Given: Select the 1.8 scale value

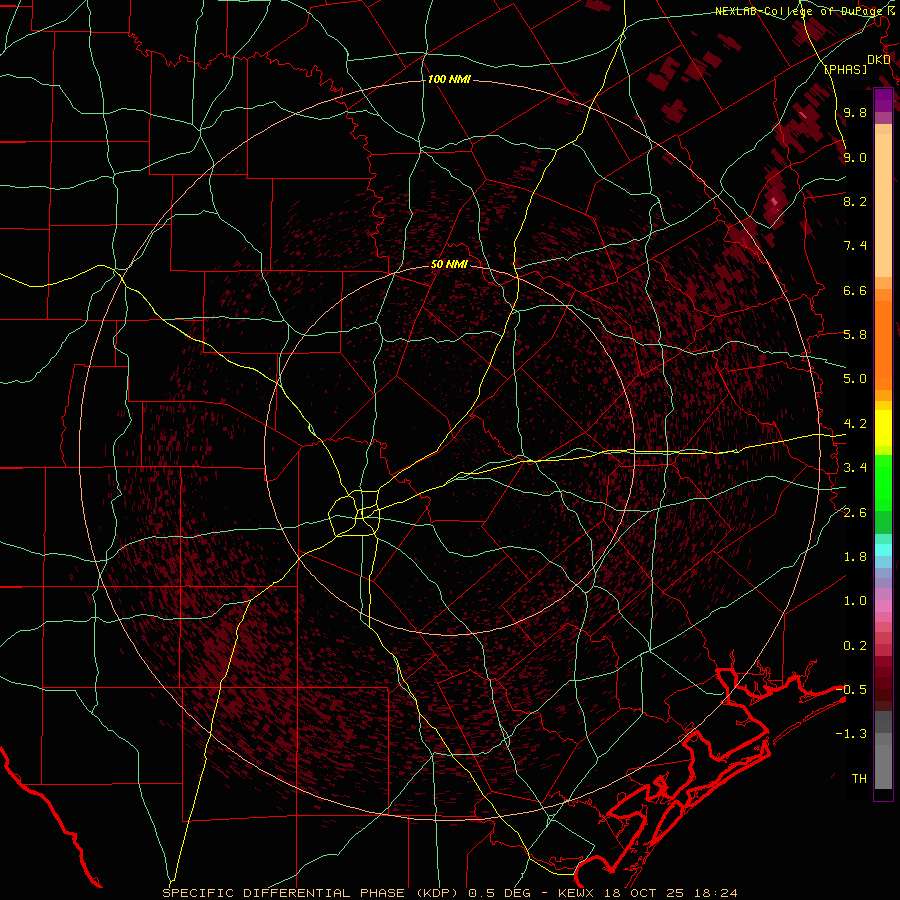Looking at the screenshot, I should 855,557.
